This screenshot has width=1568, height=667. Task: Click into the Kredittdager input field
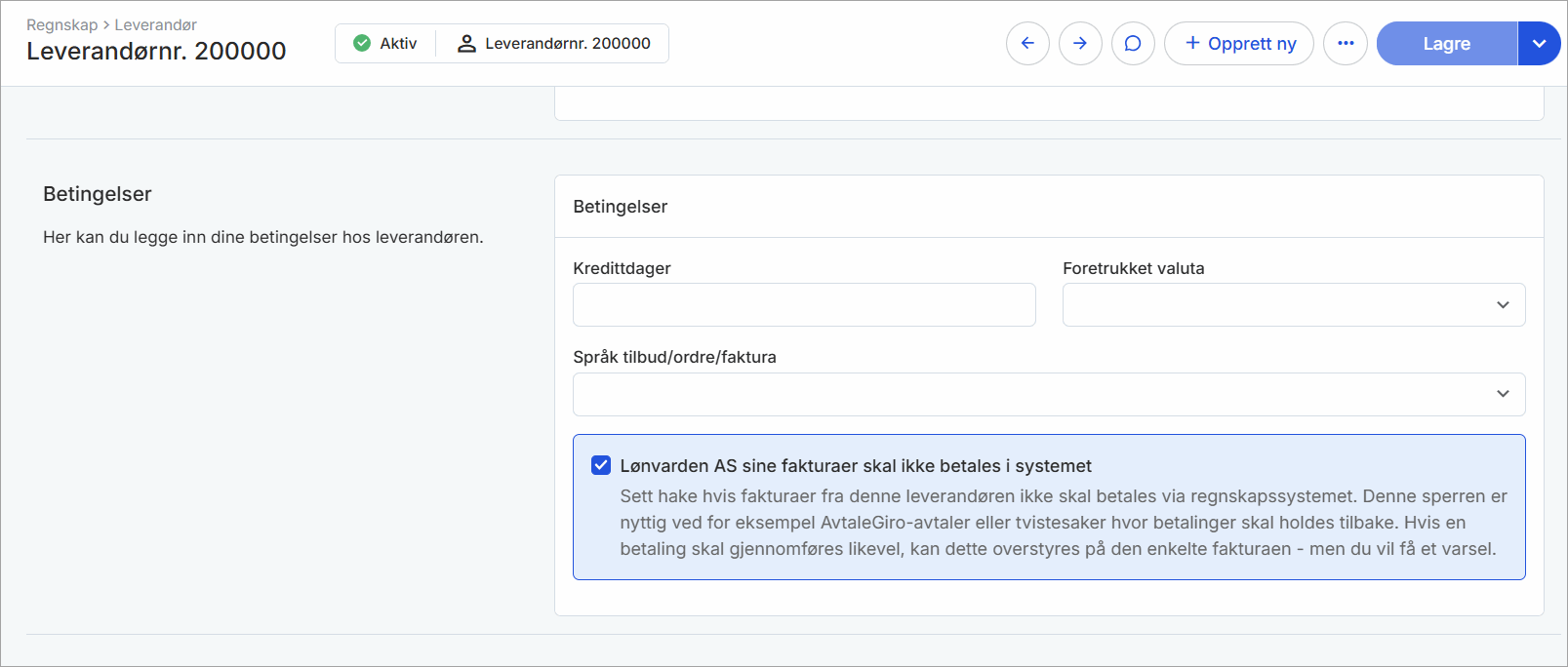[x=804, y=305]
